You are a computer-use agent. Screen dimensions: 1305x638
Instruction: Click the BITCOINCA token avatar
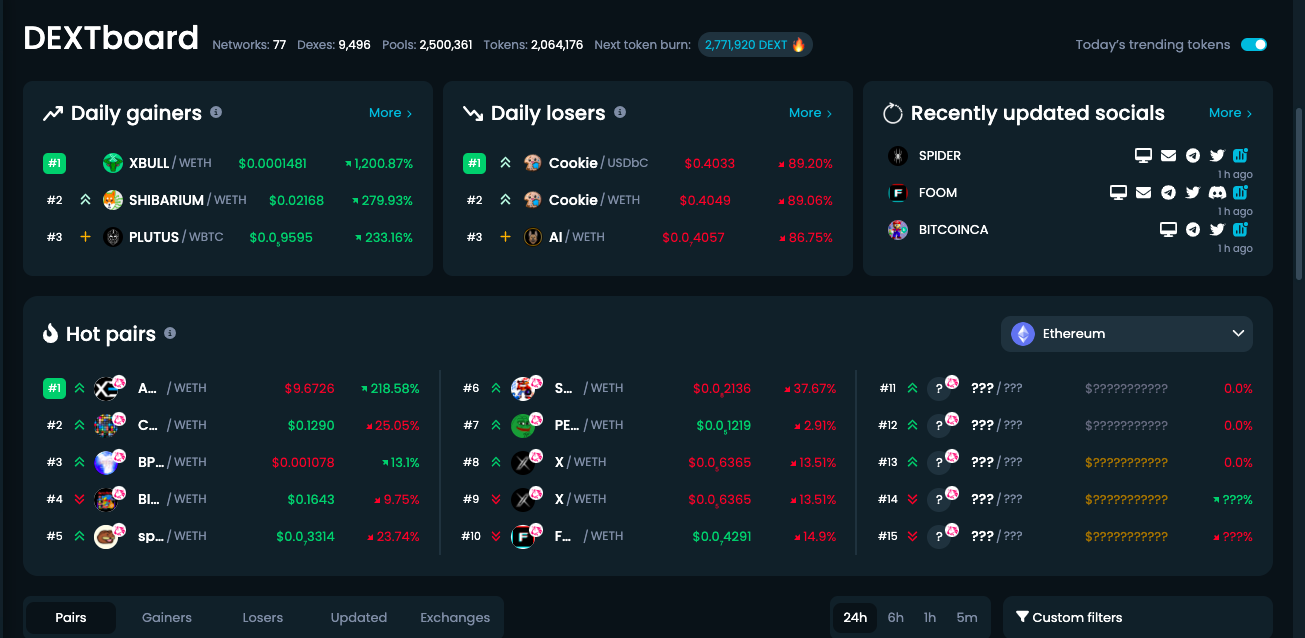[898, 230]
